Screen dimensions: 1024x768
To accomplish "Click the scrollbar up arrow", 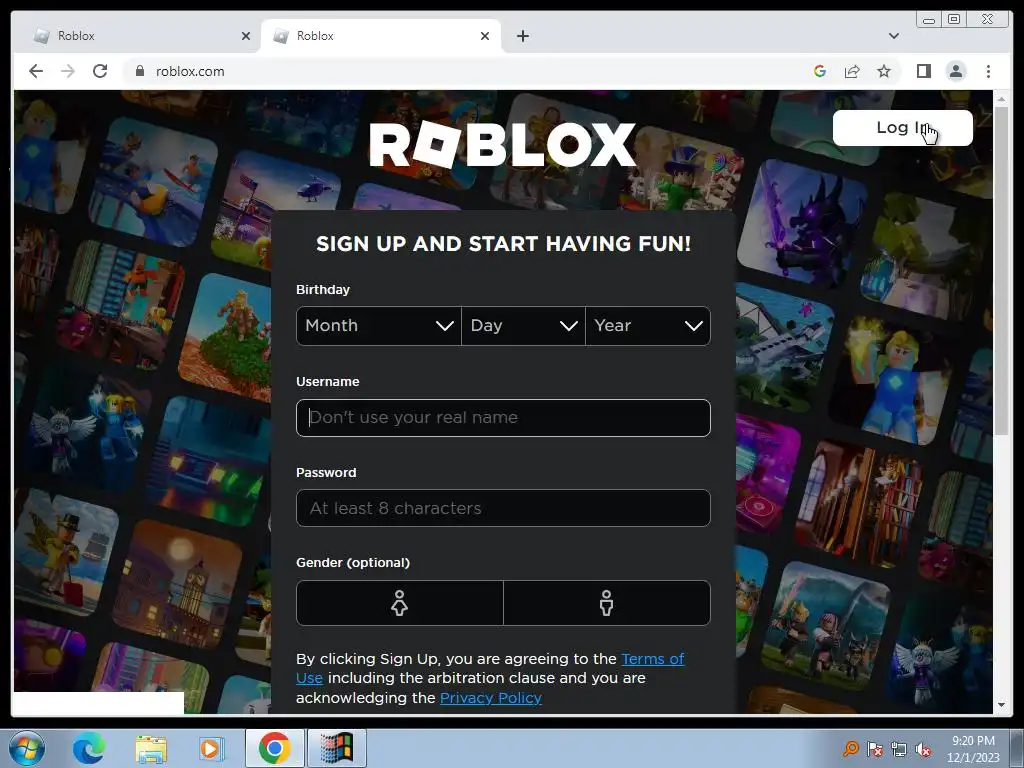I will [1001, 99].
